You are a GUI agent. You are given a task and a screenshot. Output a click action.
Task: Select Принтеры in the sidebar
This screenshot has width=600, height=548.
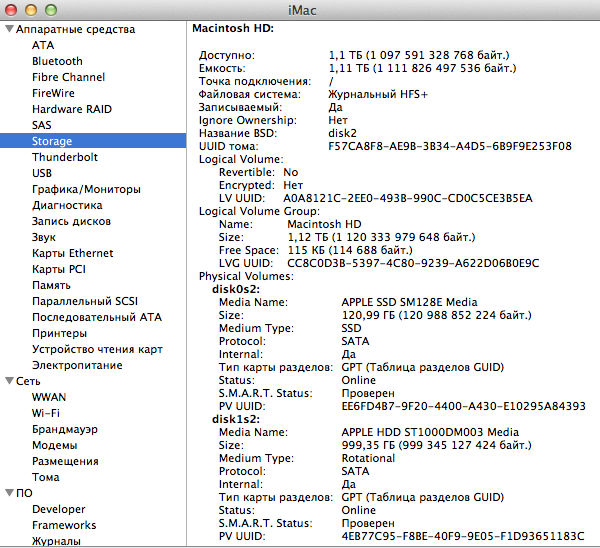tap(60, 334)
